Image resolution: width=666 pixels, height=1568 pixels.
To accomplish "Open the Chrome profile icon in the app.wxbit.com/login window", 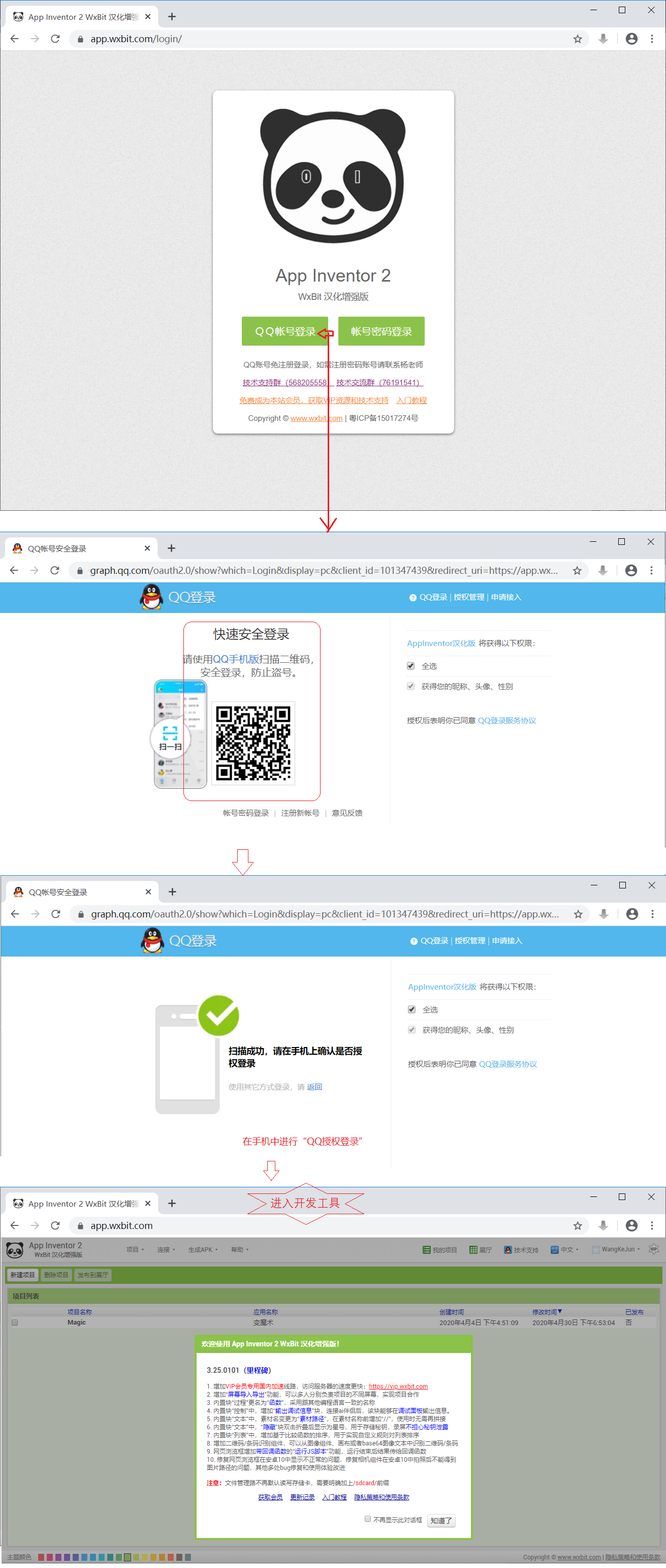I will (631, 39).
